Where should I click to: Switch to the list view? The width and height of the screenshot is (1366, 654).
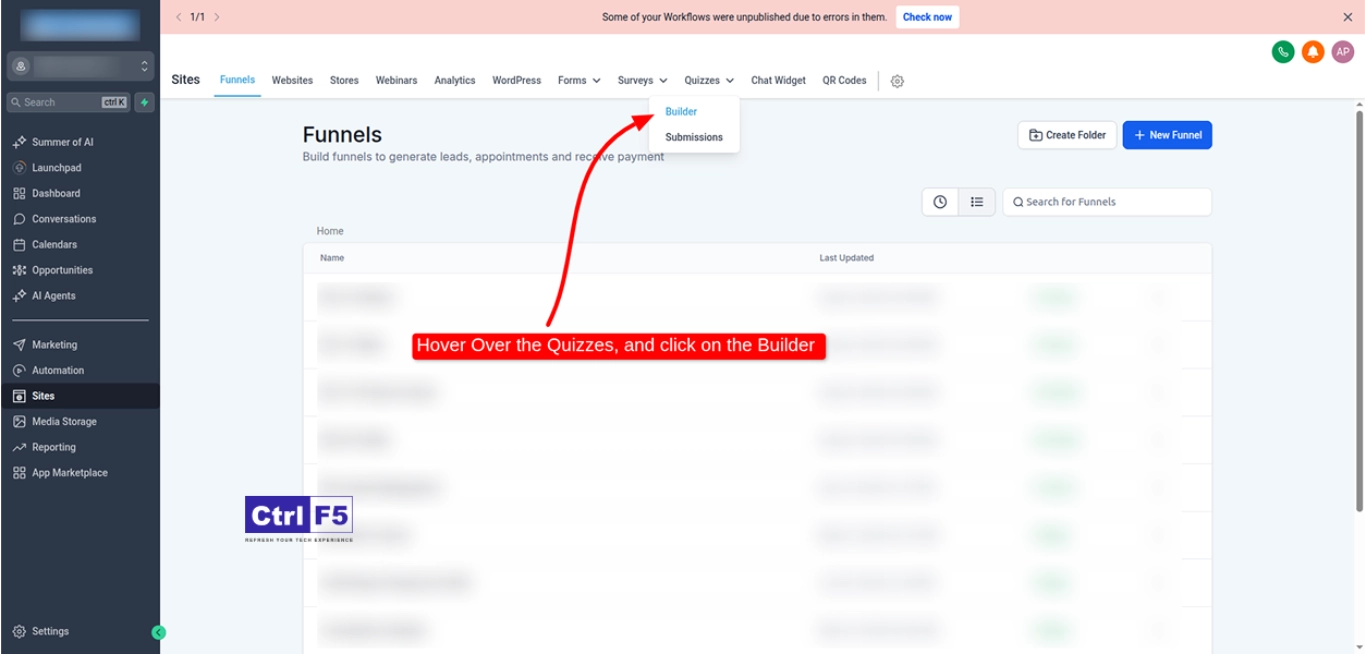pyautogui.click(x=977, y=202)
